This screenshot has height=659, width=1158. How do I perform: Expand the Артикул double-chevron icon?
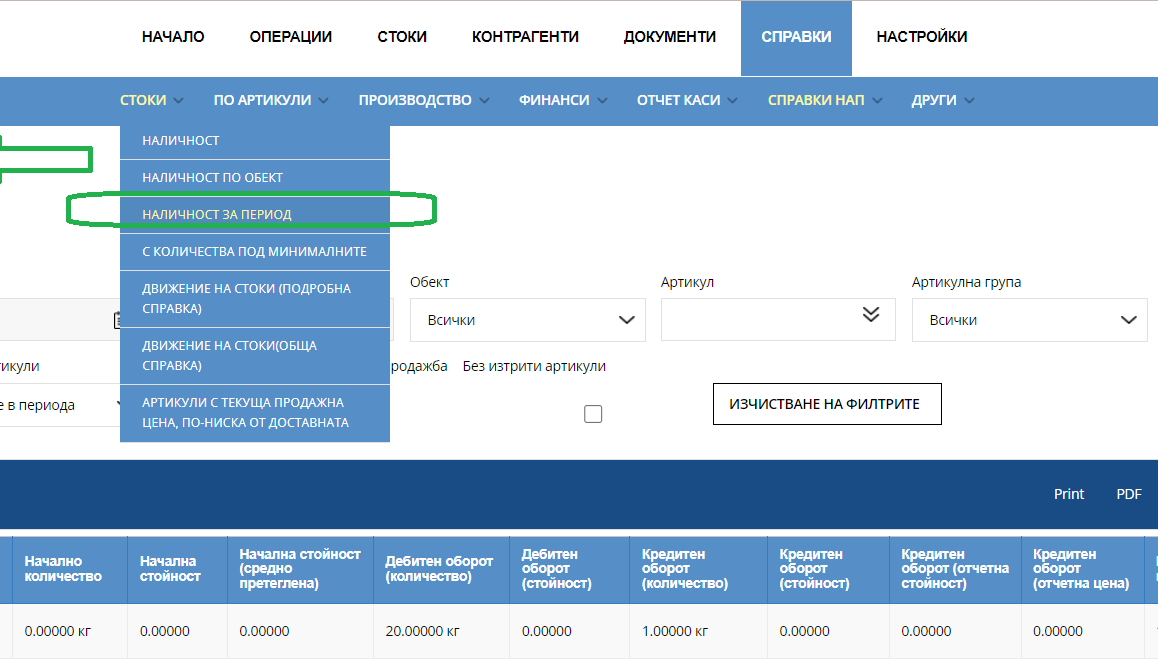871,315
